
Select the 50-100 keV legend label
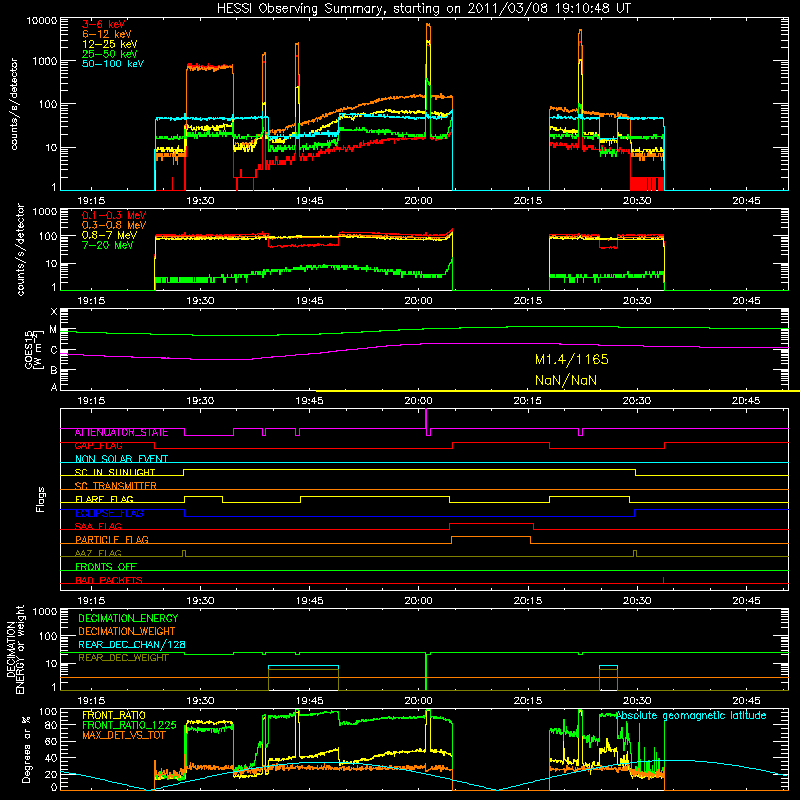coord(113,64)
